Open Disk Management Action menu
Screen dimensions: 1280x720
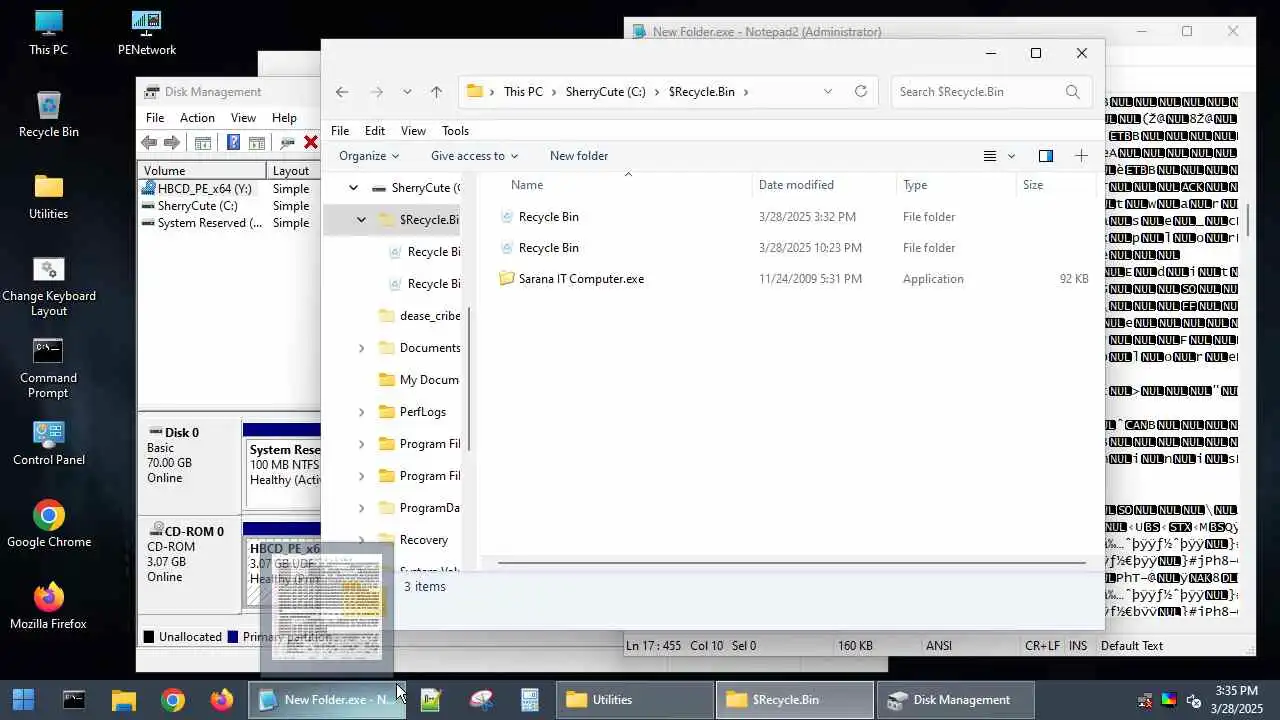[197, 118]
